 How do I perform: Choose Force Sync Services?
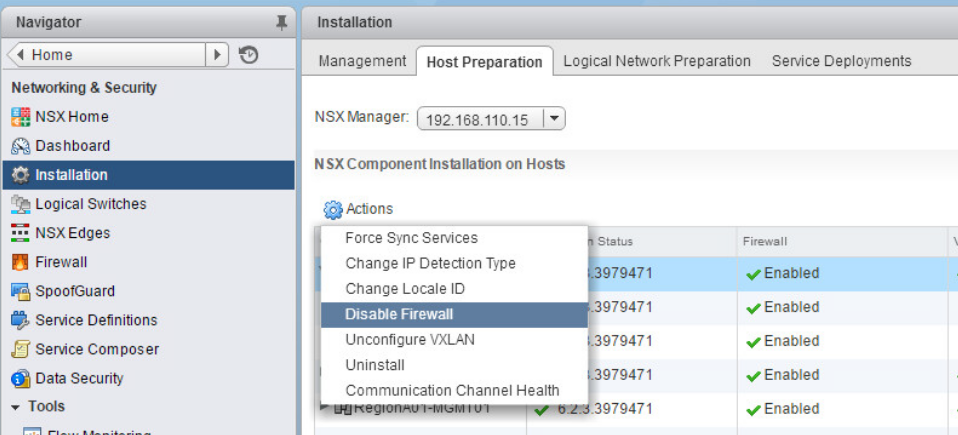(x=454, y=238)
